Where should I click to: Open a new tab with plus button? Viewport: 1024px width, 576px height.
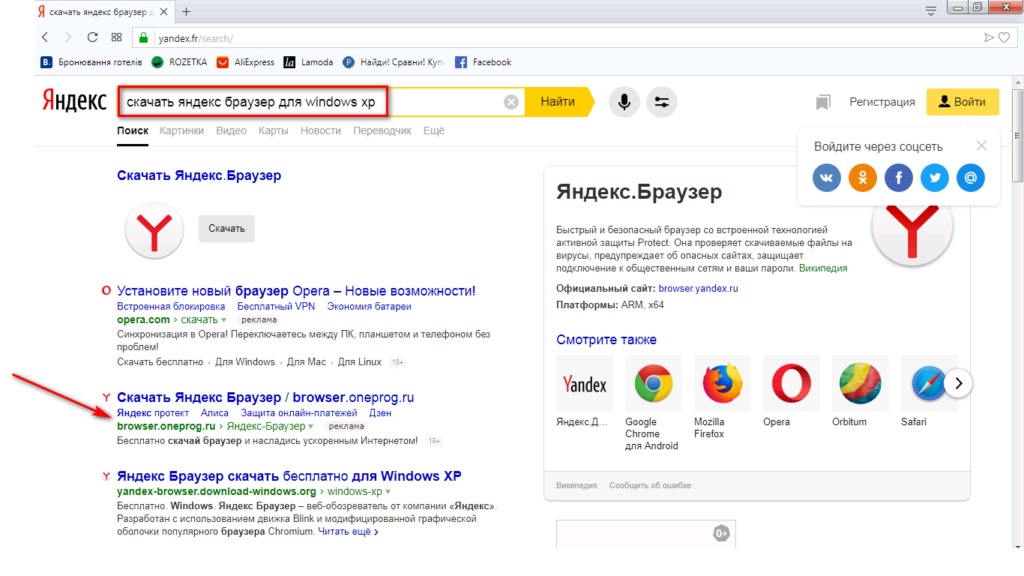click(186, 11)
